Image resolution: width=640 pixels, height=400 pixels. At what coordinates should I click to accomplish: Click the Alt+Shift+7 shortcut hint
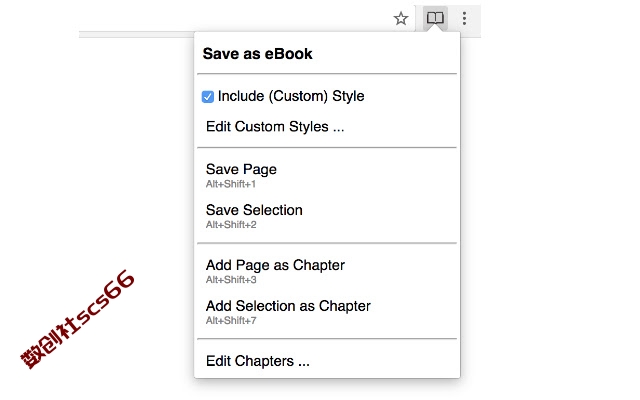click(231, 321)
